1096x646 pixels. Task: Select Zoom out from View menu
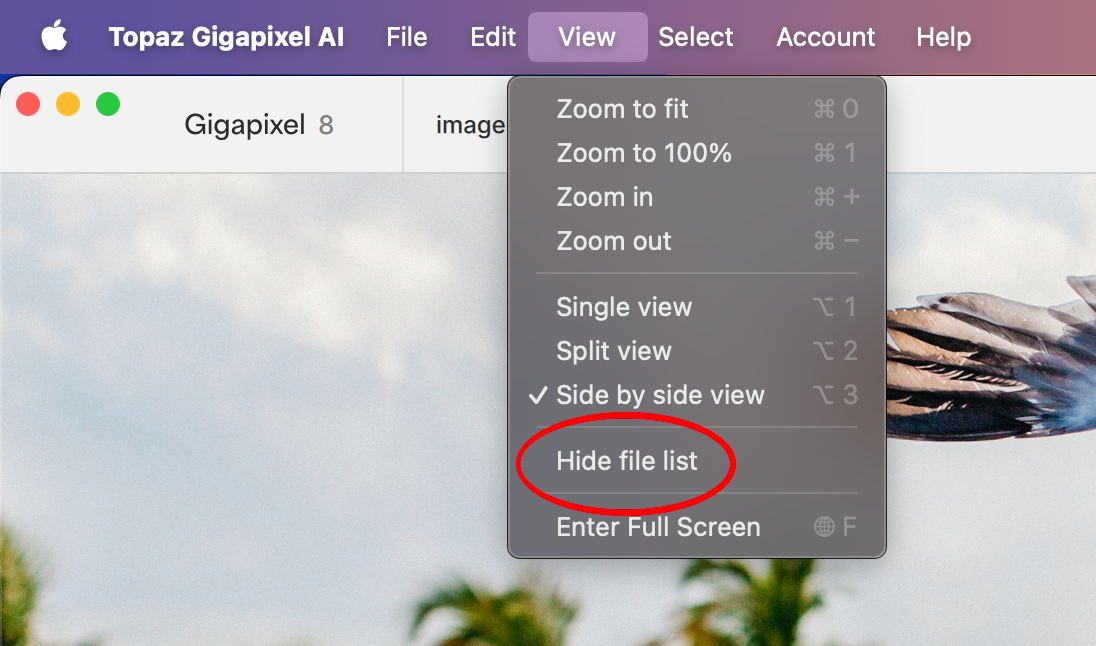click(x=614, y=241)
